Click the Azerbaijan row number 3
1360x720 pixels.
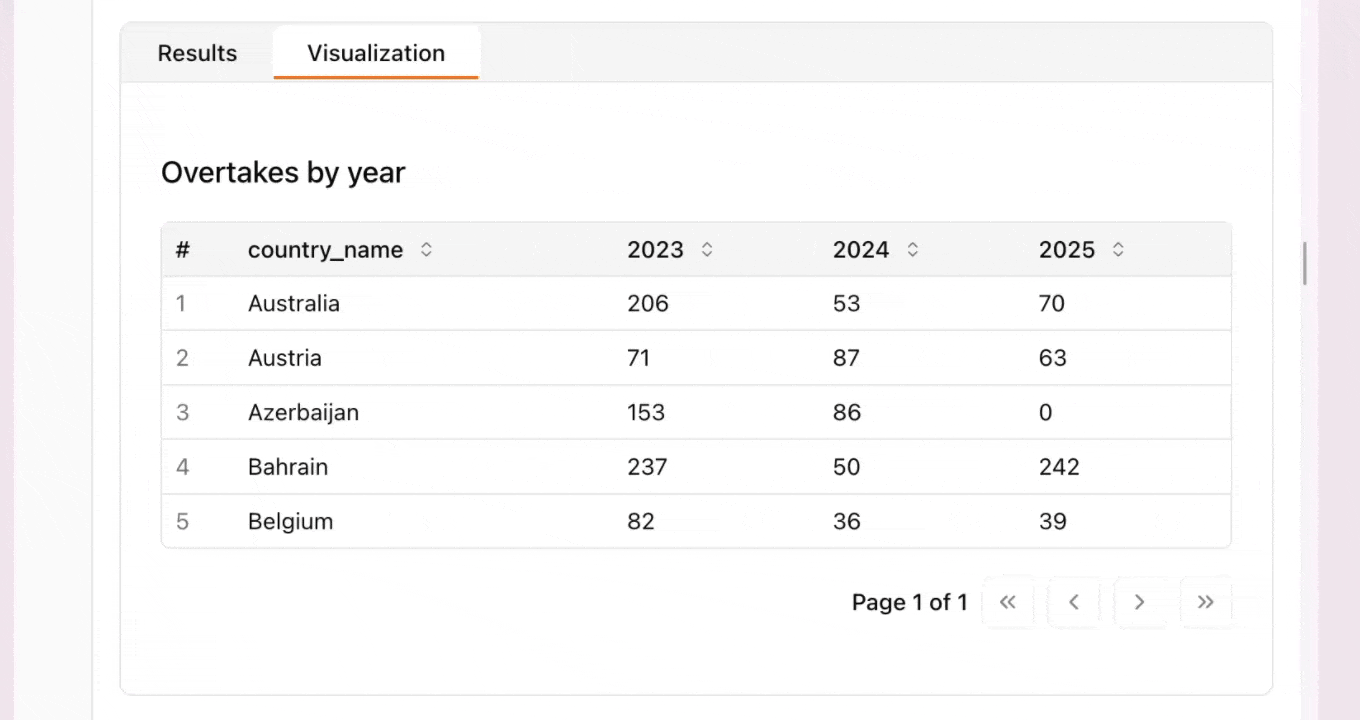(182, 412)
